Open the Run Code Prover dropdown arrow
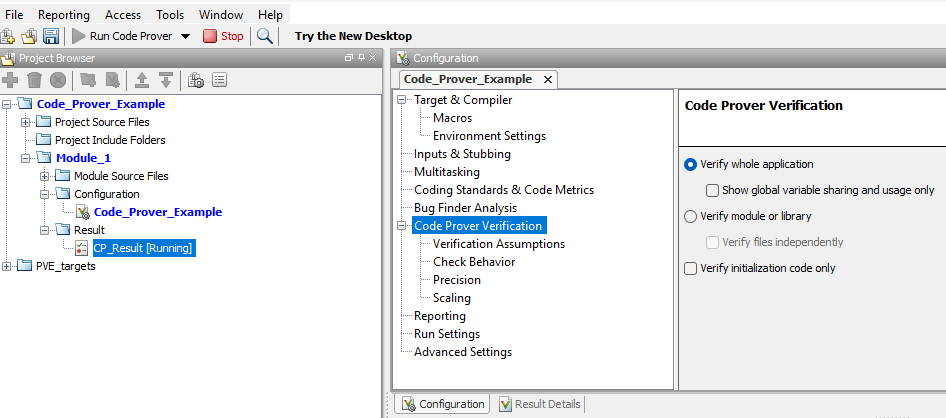Viewport: 946px width, 418px height. [185, 36]
